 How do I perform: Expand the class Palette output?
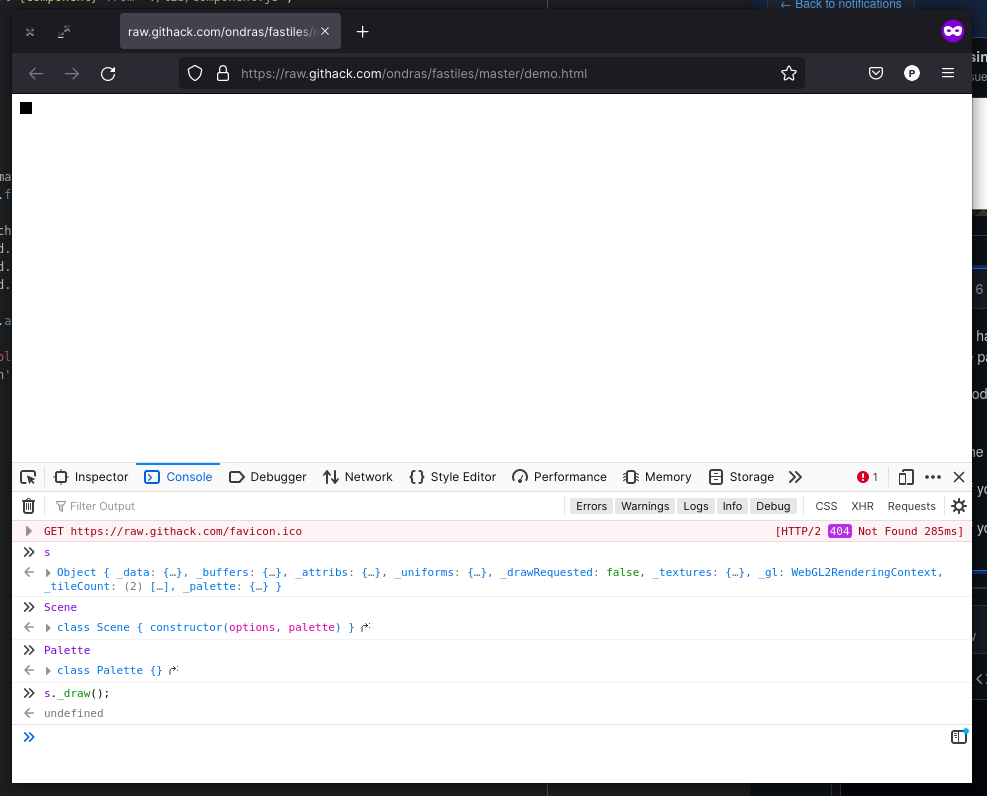[x=48, y=671]
